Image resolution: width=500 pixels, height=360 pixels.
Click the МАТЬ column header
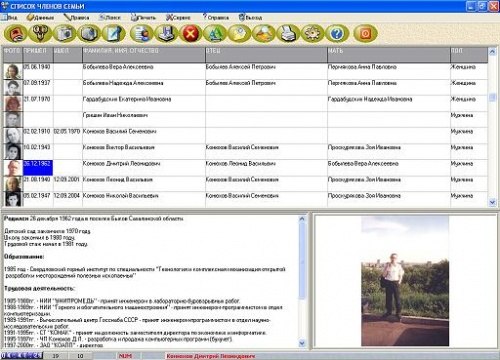(x=389, y=54)
